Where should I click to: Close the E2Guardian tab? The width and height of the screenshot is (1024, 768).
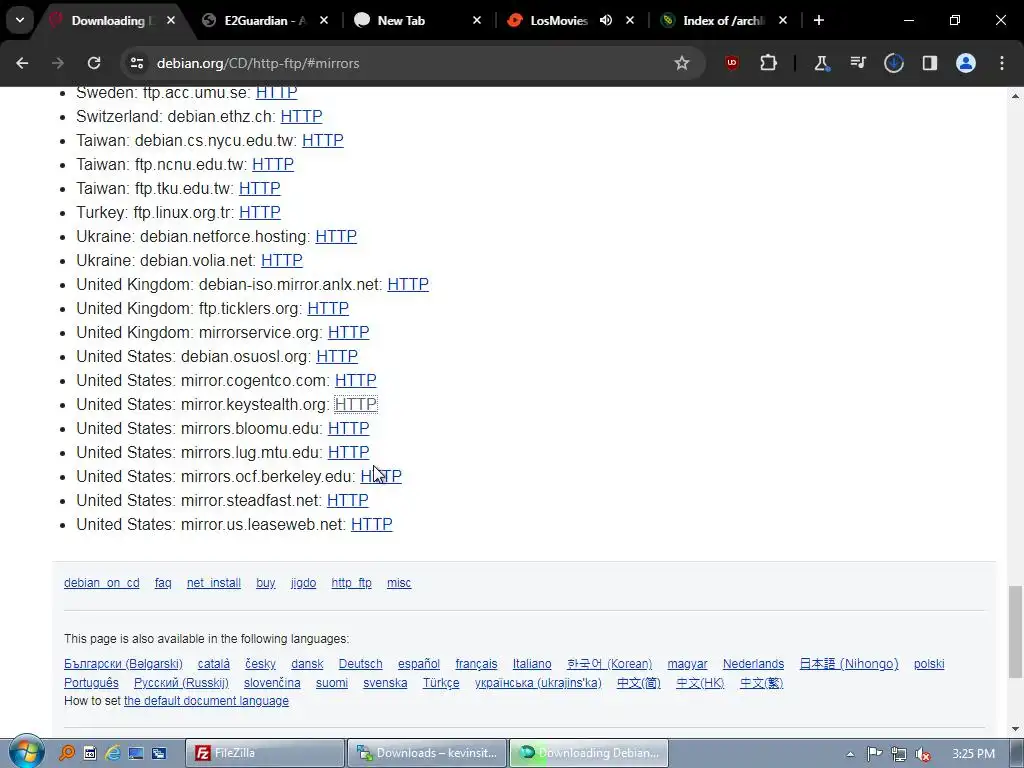324,20
